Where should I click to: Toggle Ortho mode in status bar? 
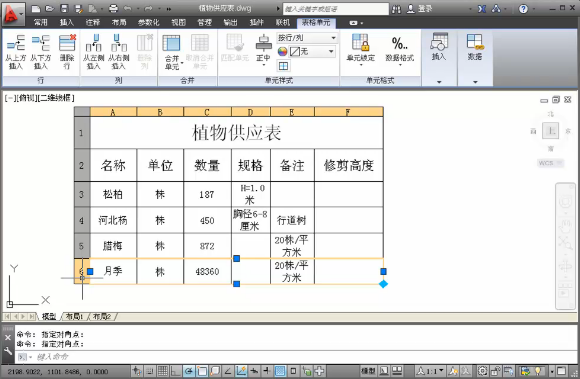[x=175, y=371]
